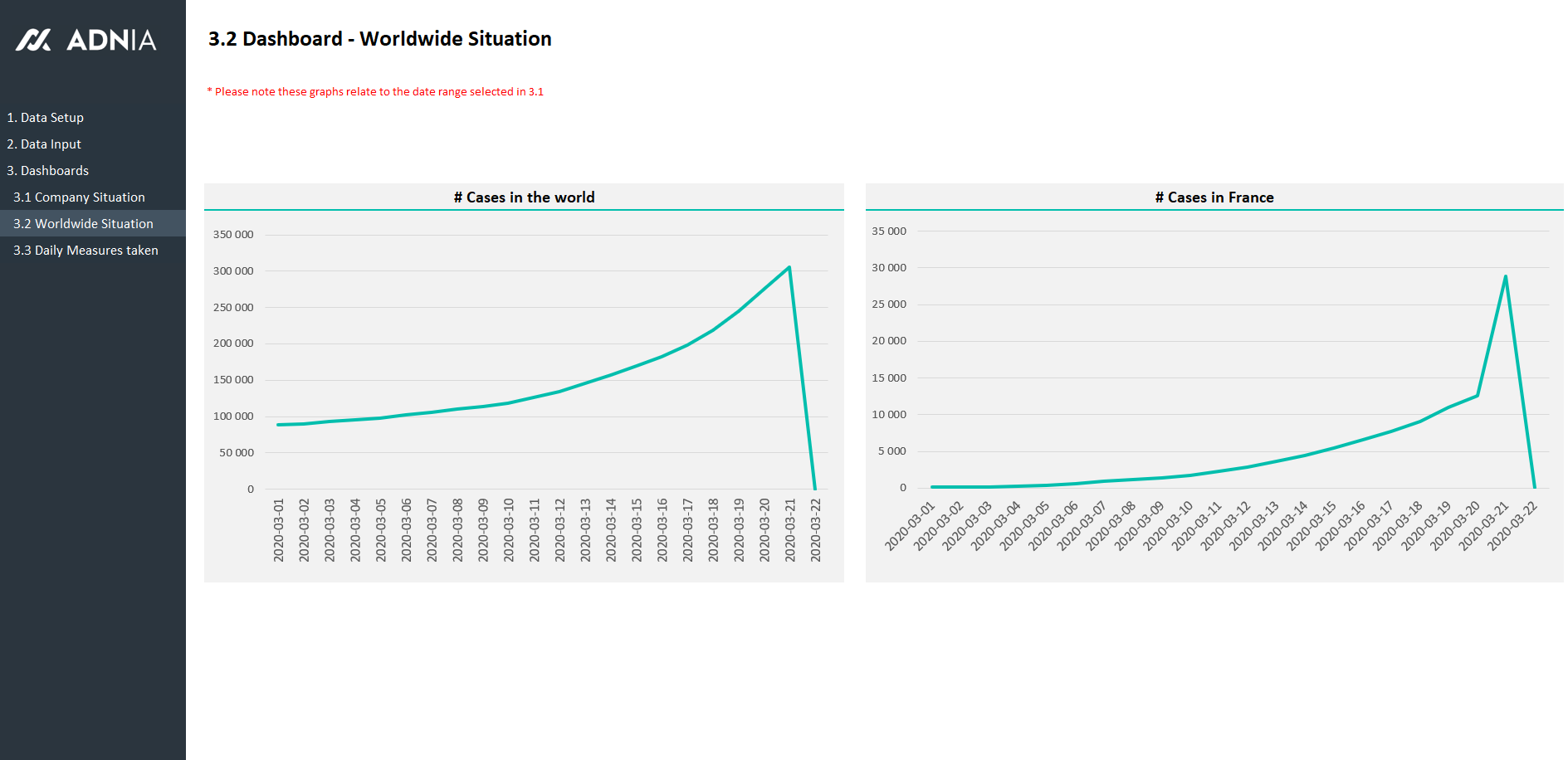This screenshot has width=1568, height=760.
Task: Click the Cases in the world title
Action: pyautogui.click(x=524, y=197)
